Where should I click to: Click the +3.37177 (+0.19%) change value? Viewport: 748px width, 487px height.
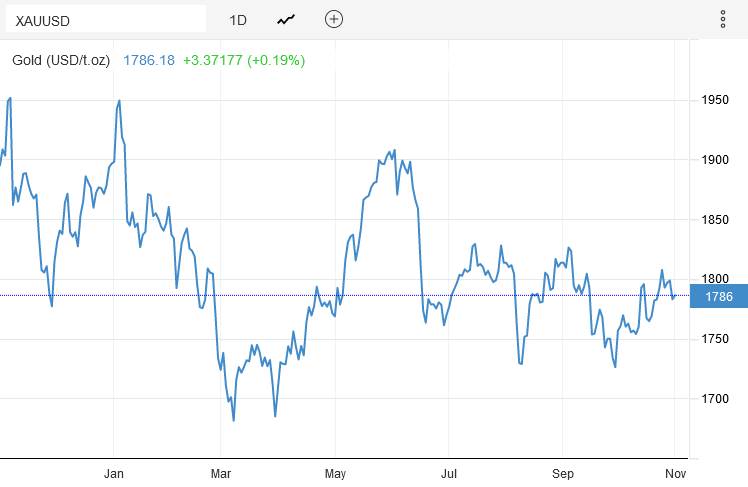click(244, 61)
